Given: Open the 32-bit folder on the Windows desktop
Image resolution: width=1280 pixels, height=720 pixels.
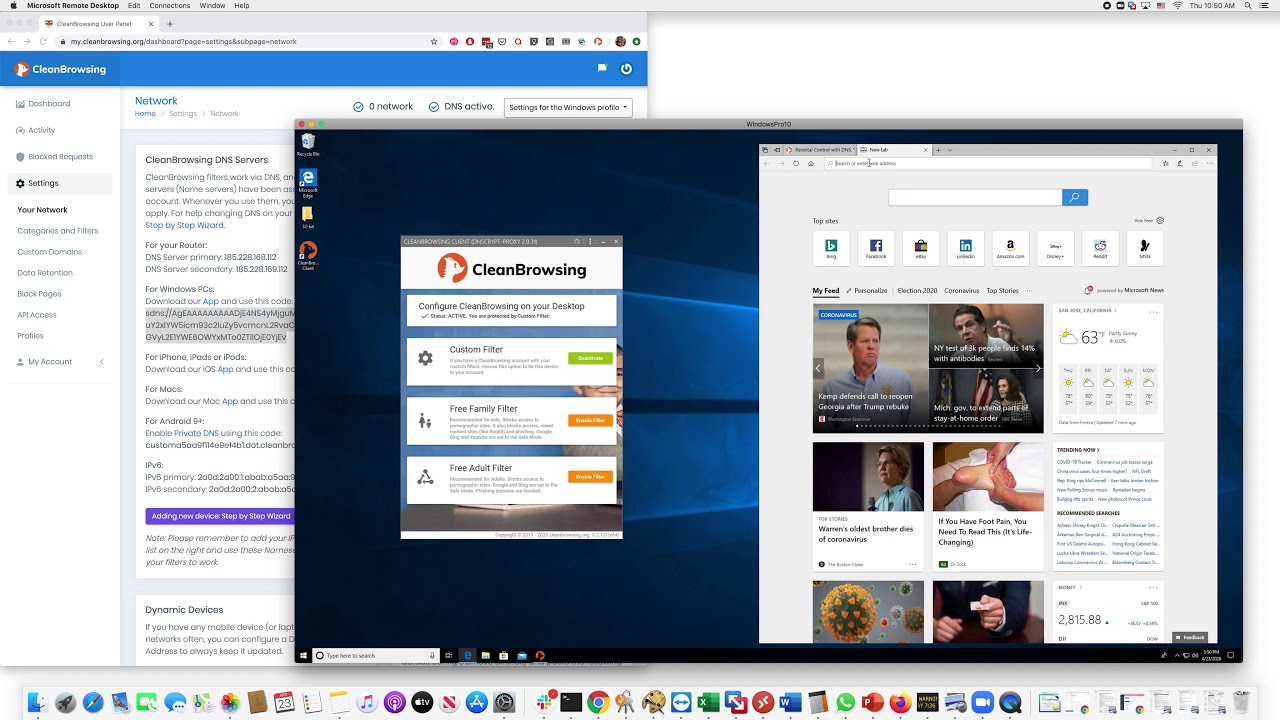Looking at the screenshot, I should pos(308,215).
